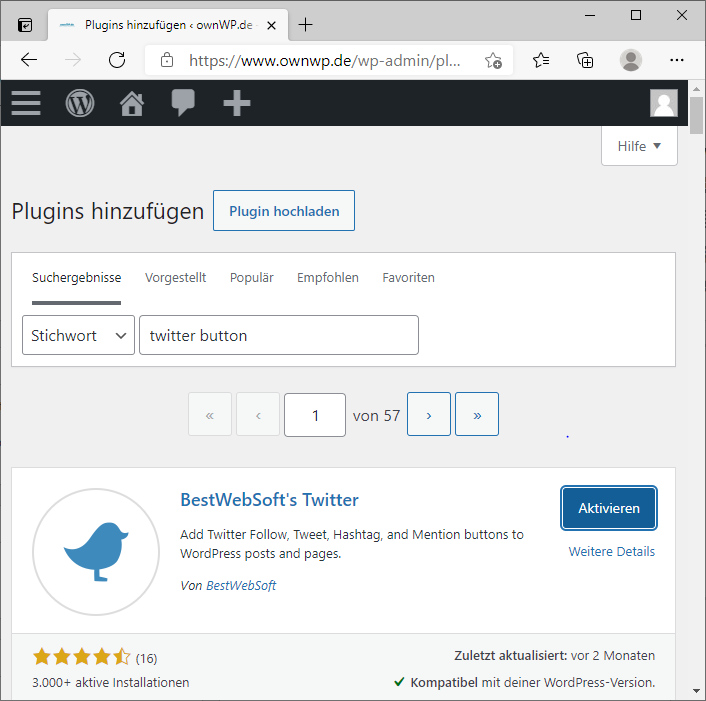
Task: Click the page vertical scrollbar thumb
Action: [697, 115]
